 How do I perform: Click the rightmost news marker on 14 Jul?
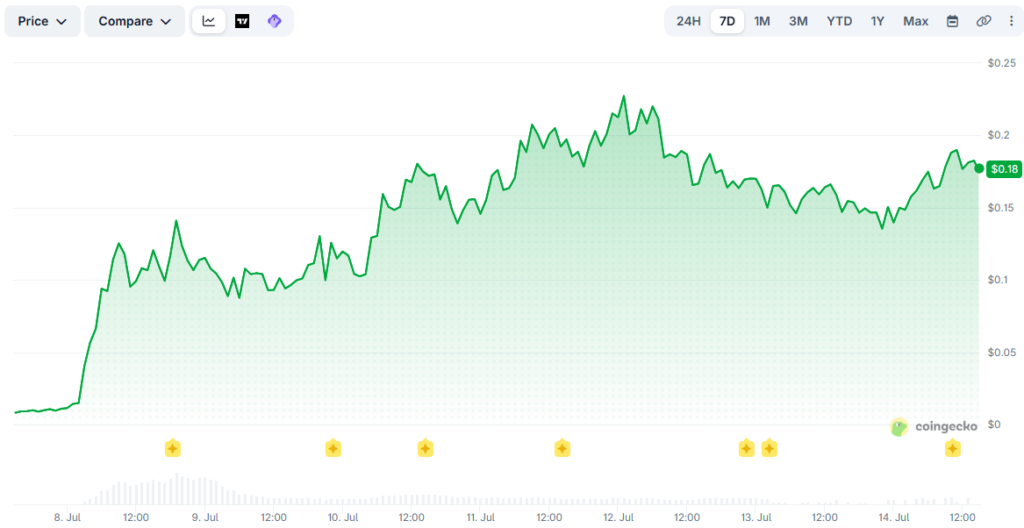point(953,448)
